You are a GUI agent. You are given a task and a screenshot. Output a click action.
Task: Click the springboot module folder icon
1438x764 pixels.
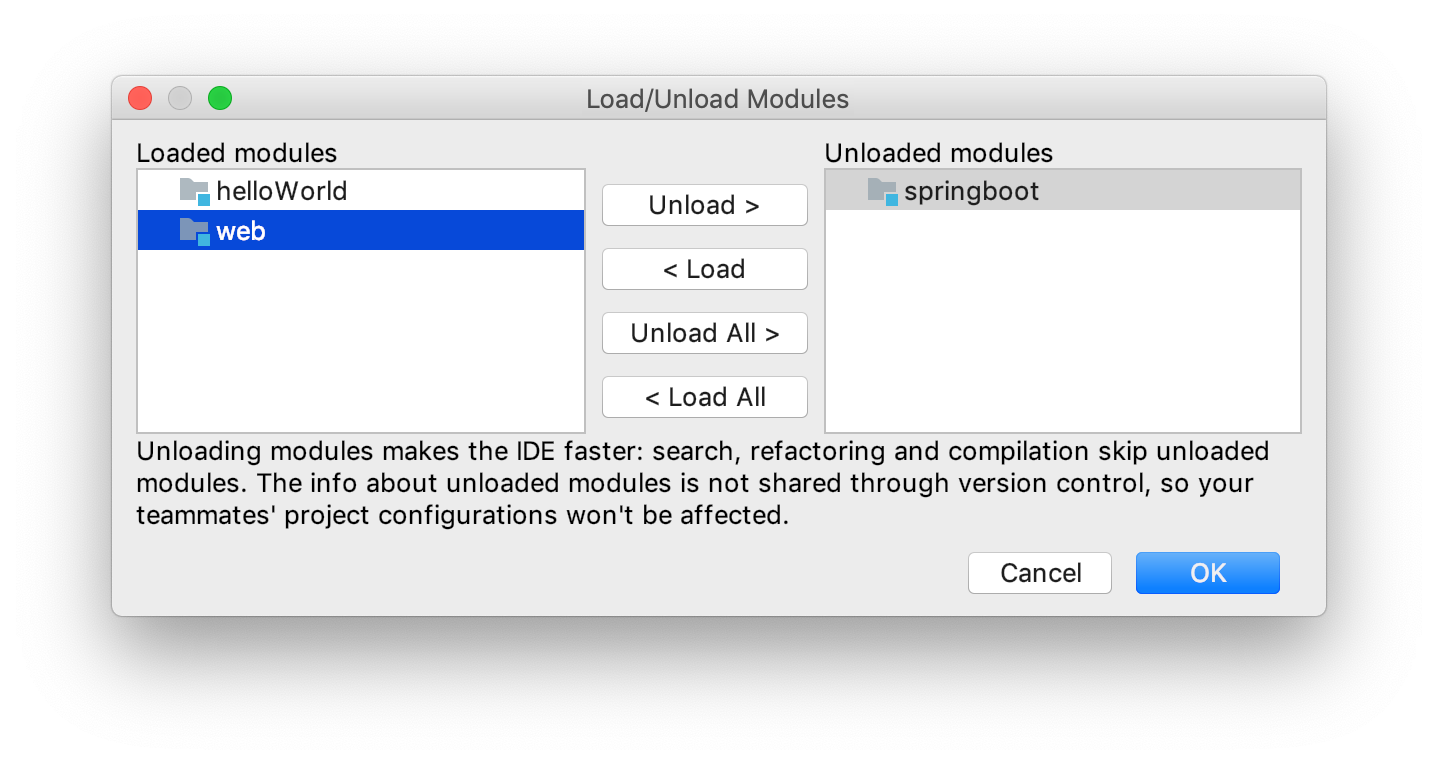(883, 191)
